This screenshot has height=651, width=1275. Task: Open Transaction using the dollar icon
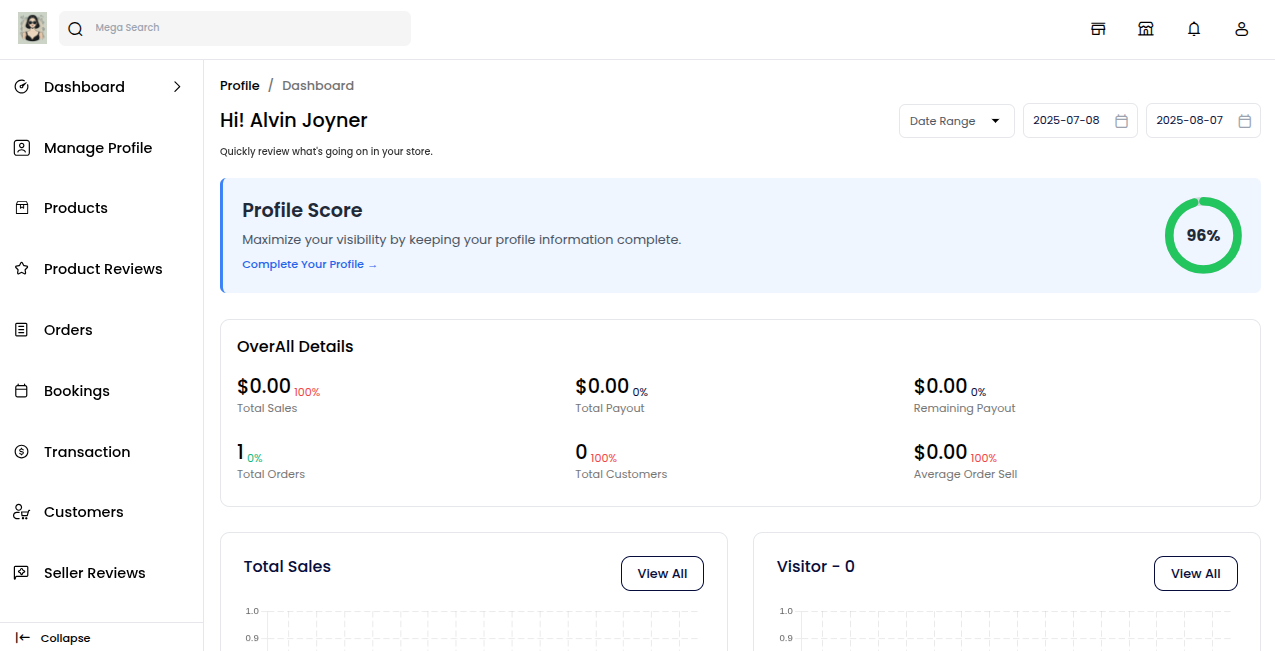[x=22, y=451]
